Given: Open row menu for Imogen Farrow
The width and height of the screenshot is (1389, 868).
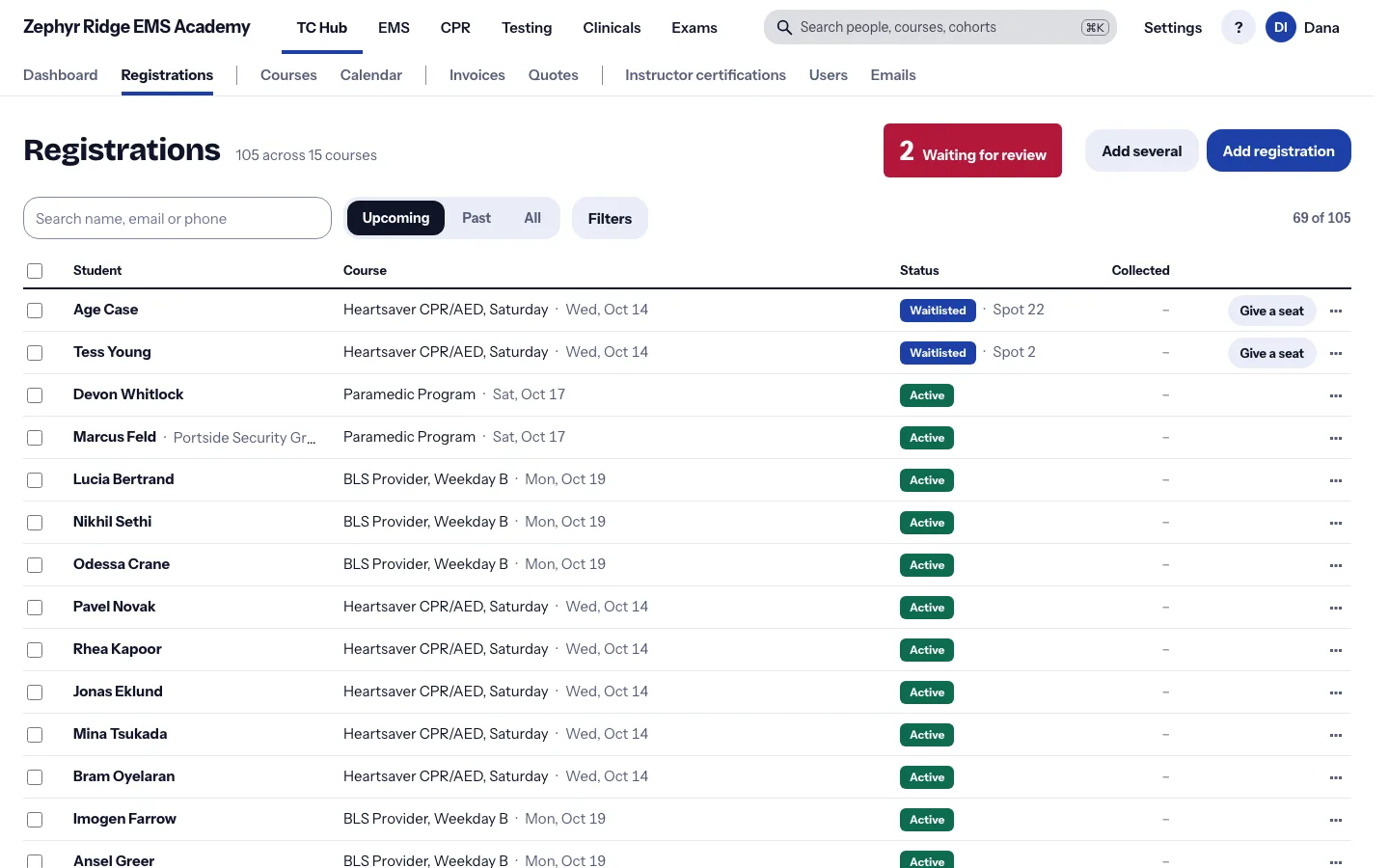Looking at the screenshot, I should 1336,820.
